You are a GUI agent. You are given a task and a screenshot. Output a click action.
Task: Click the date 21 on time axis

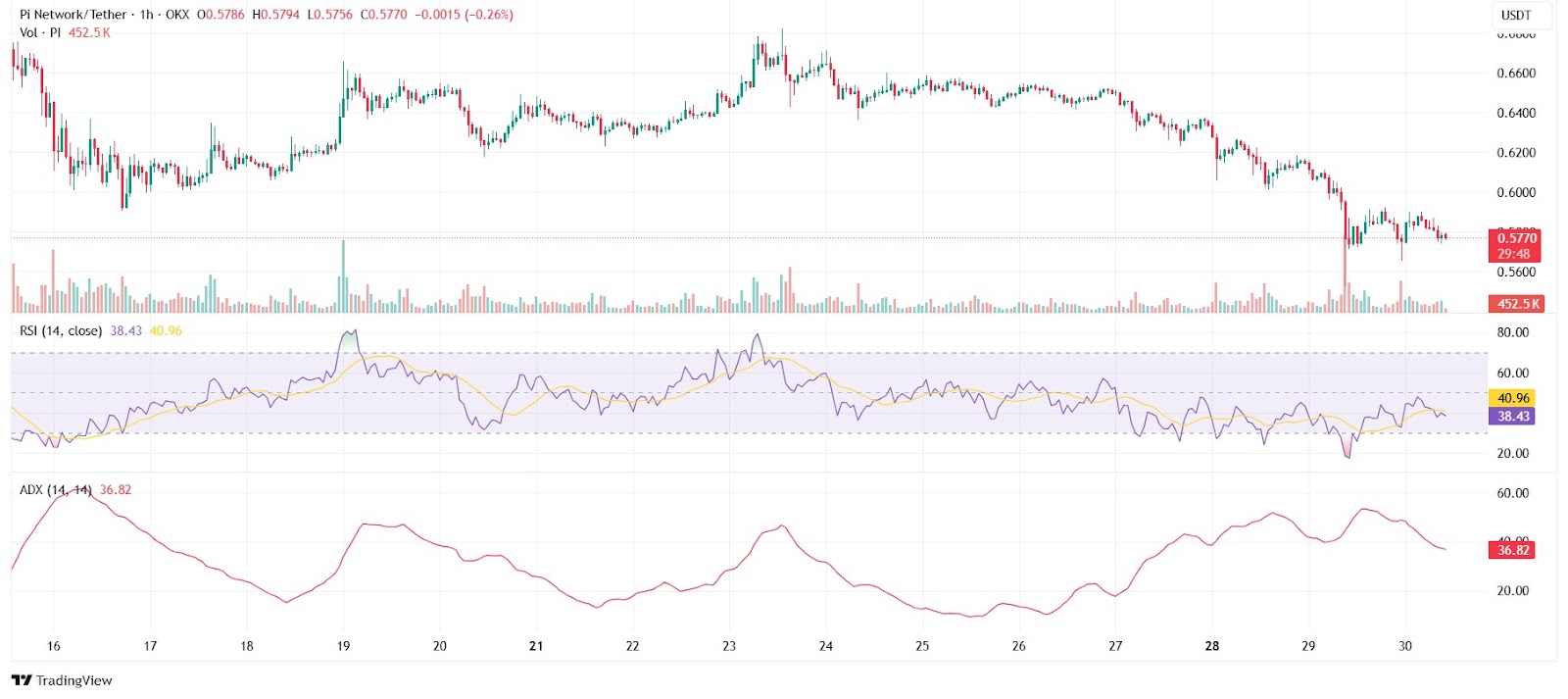coord(536,646)
